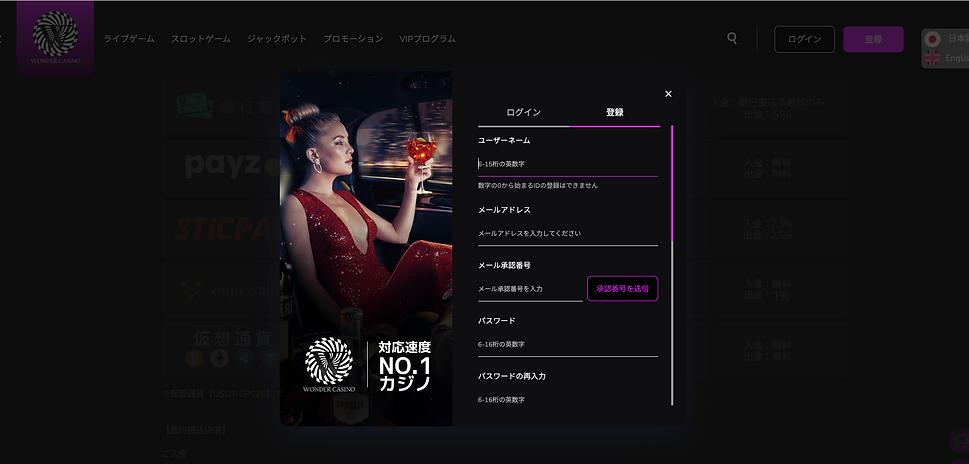Click the 仮想通貨 label in background
This screenshot has width=969, height=464.
[233, 339]
